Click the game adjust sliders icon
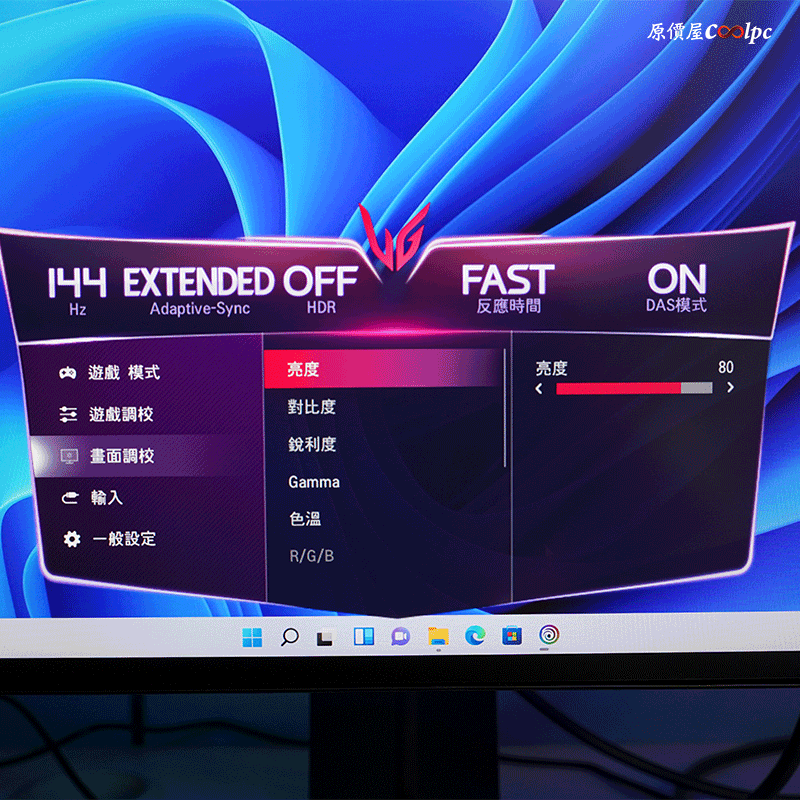800x800 pixels. pos(68,414)
